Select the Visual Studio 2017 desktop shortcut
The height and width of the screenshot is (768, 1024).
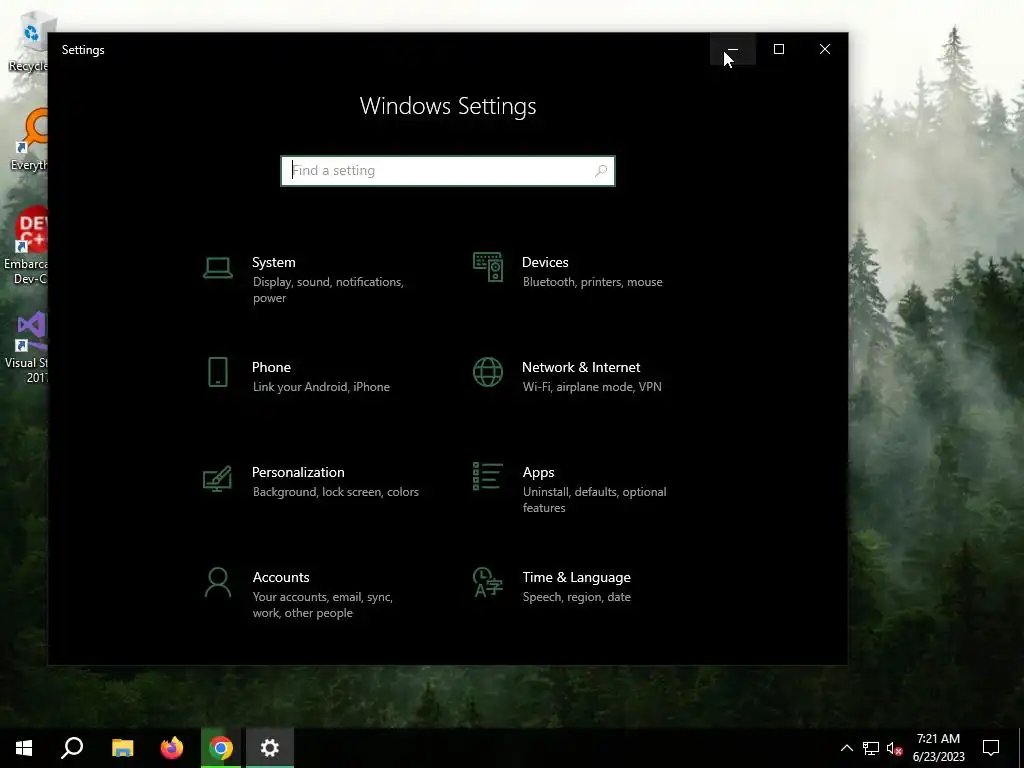[27, 347]
